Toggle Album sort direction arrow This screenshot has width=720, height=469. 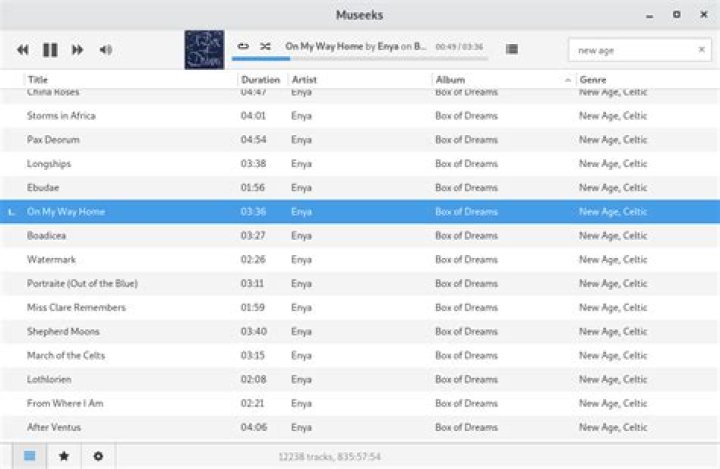pos(568,80)
